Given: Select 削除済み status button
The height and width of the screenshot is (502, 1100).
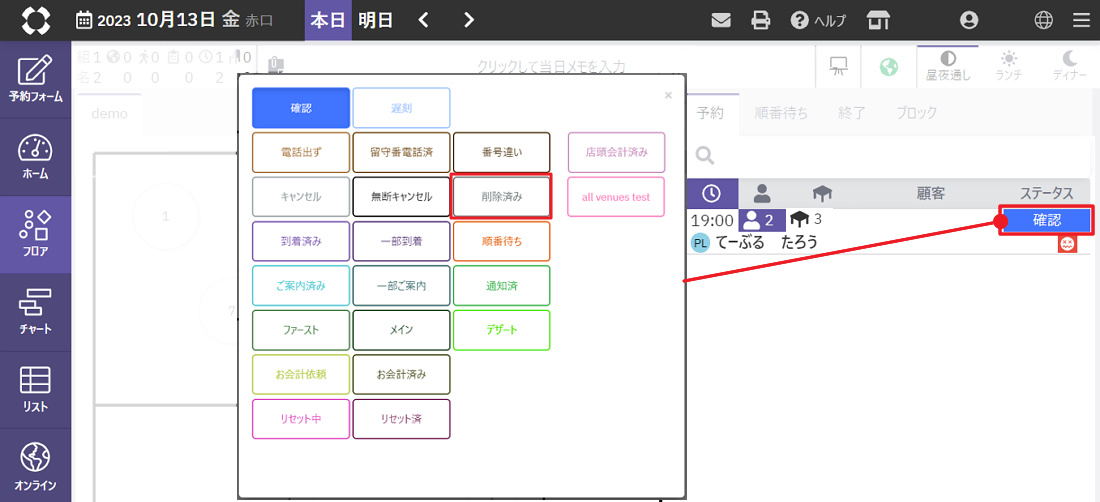Looking at the screenshot, I should click(501, 197).
